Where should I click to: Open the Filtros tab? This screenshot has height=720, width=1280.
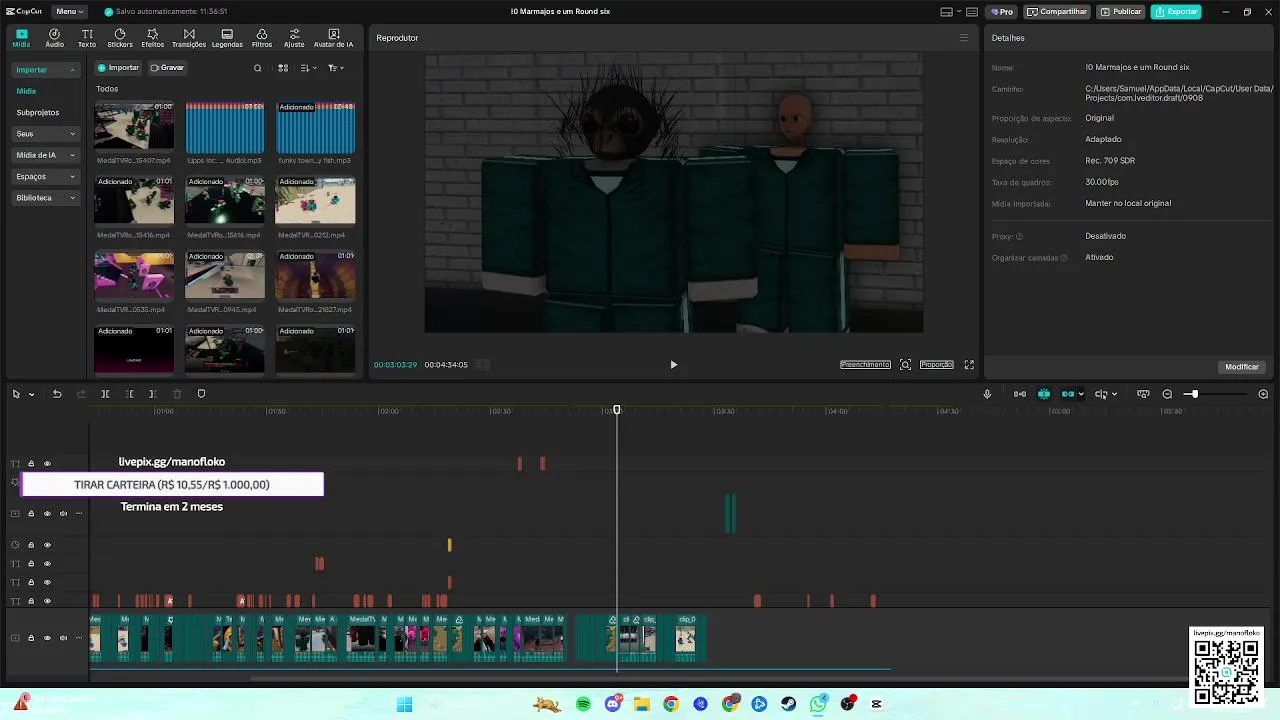(x=262, y=38)
